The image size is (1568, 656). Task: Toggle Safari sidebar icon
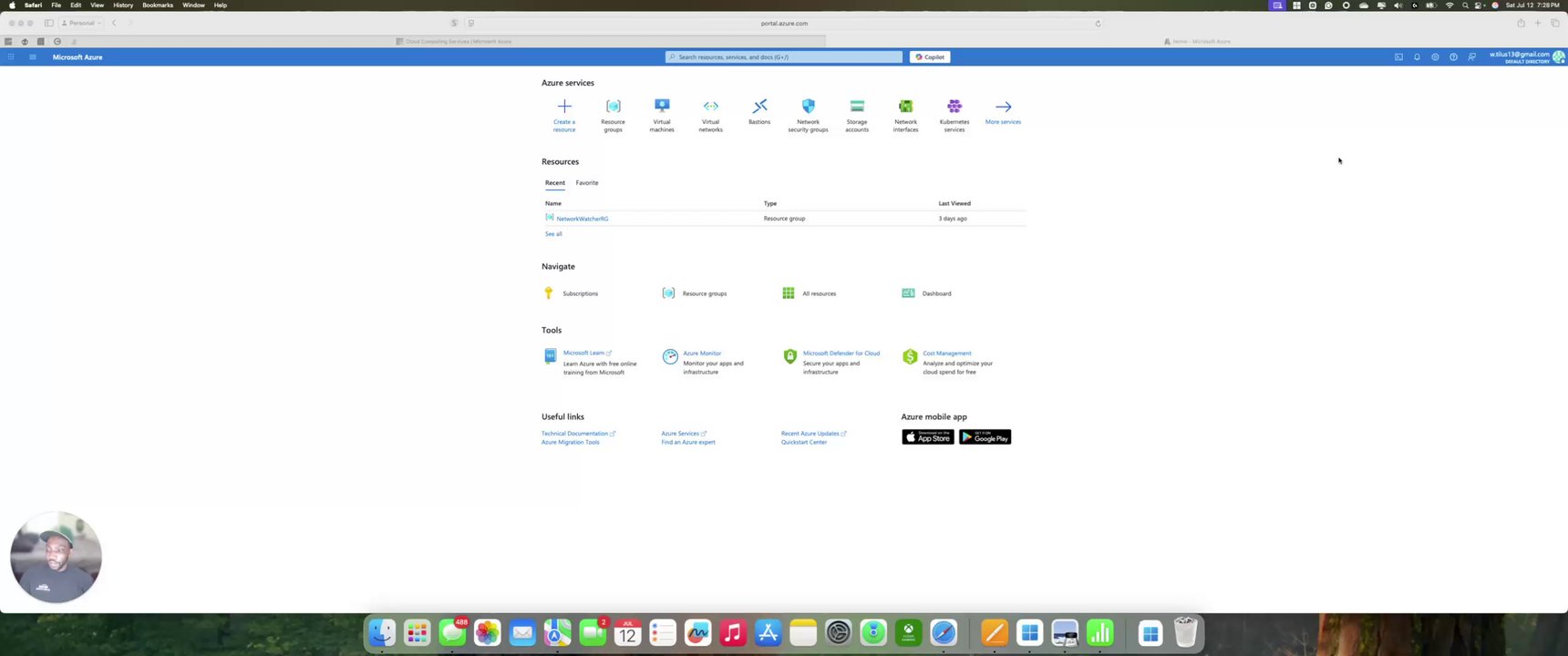49,23
